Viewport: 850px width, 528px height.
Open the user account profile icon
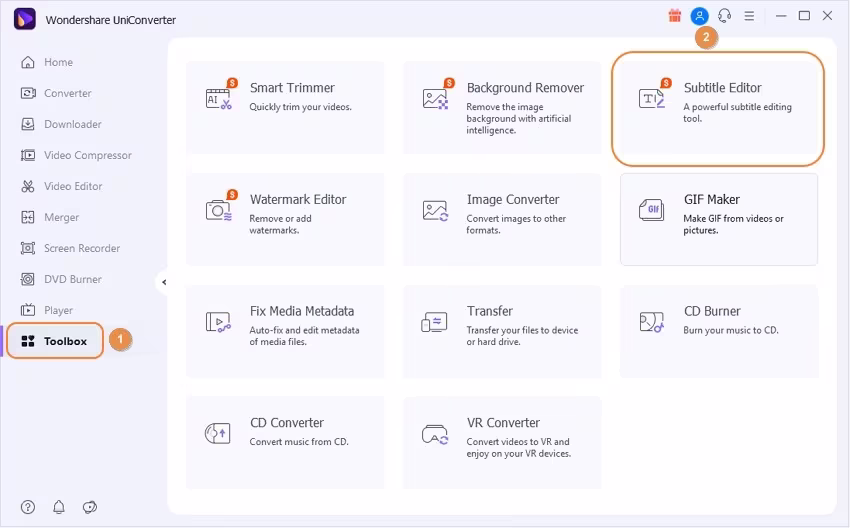699,16
